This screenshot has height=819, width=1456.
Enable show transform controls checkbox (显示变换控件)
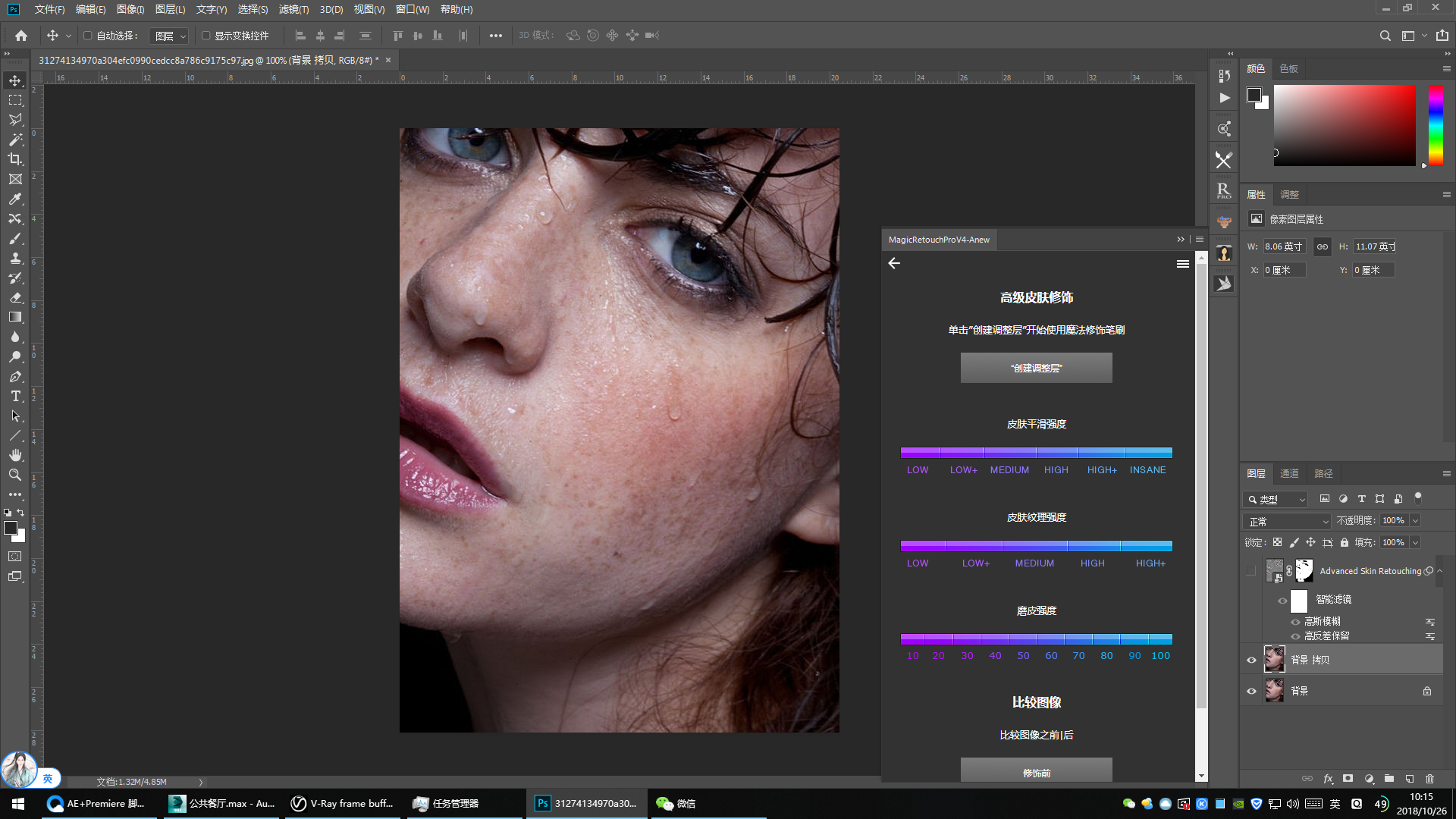206,36
